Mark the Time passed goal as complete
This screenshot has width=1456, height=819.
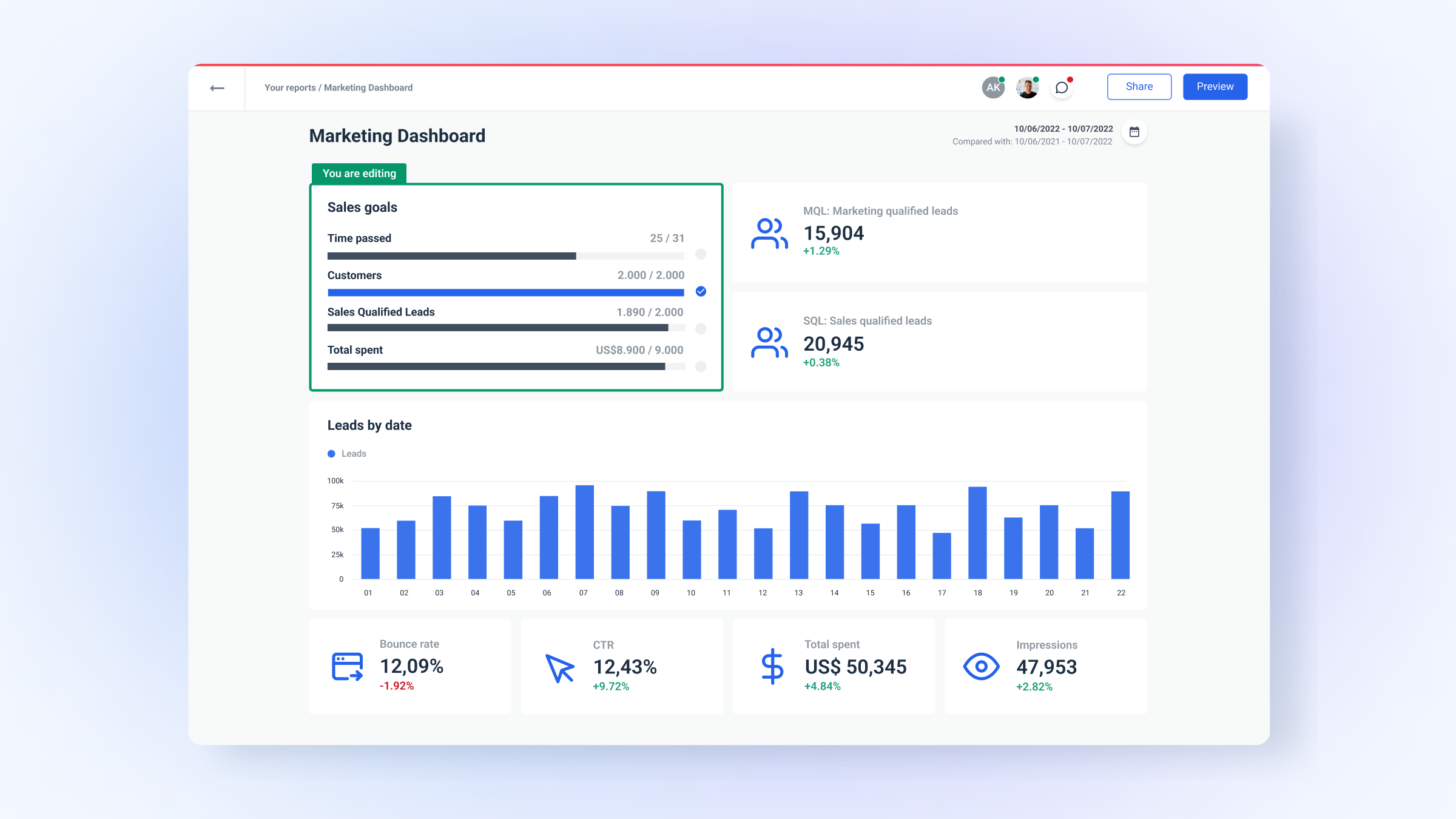[x=701, y=255]
